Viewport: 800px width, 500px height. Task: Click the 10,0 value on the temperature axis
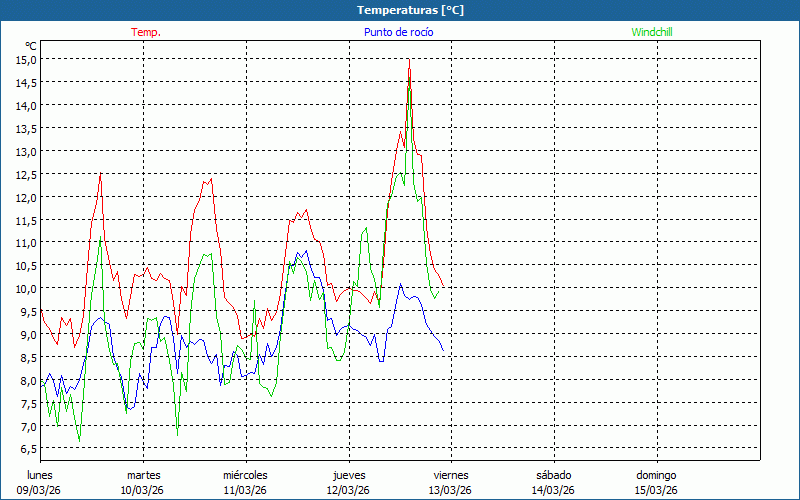[26, 288]
